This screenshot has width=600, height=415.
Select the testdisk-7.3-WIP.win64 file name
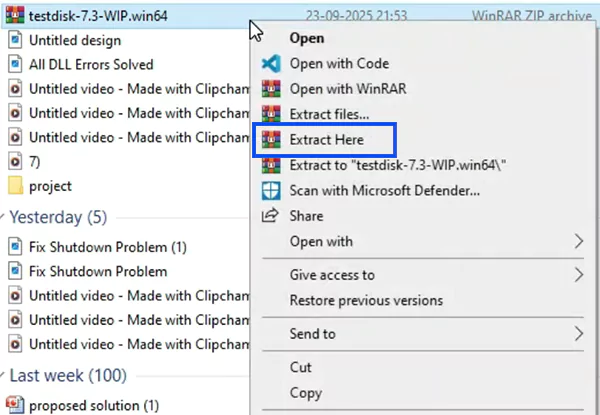(x=98, y=16)
